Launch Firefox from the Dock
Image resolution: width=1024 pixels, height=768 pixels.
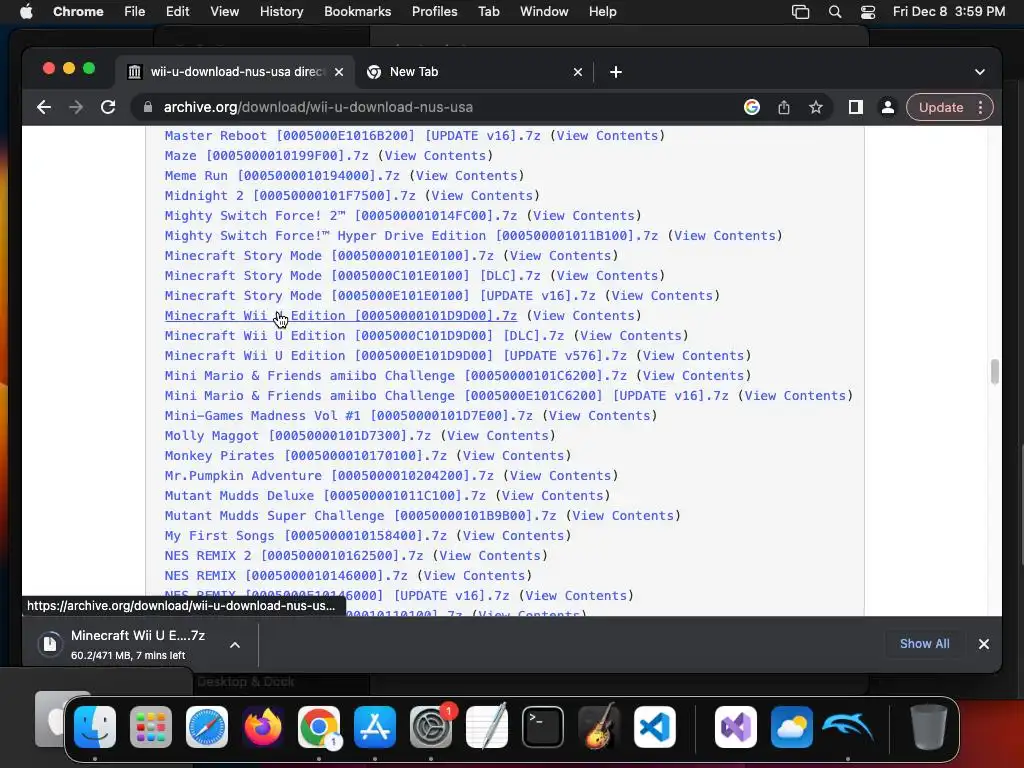point(263,726)
